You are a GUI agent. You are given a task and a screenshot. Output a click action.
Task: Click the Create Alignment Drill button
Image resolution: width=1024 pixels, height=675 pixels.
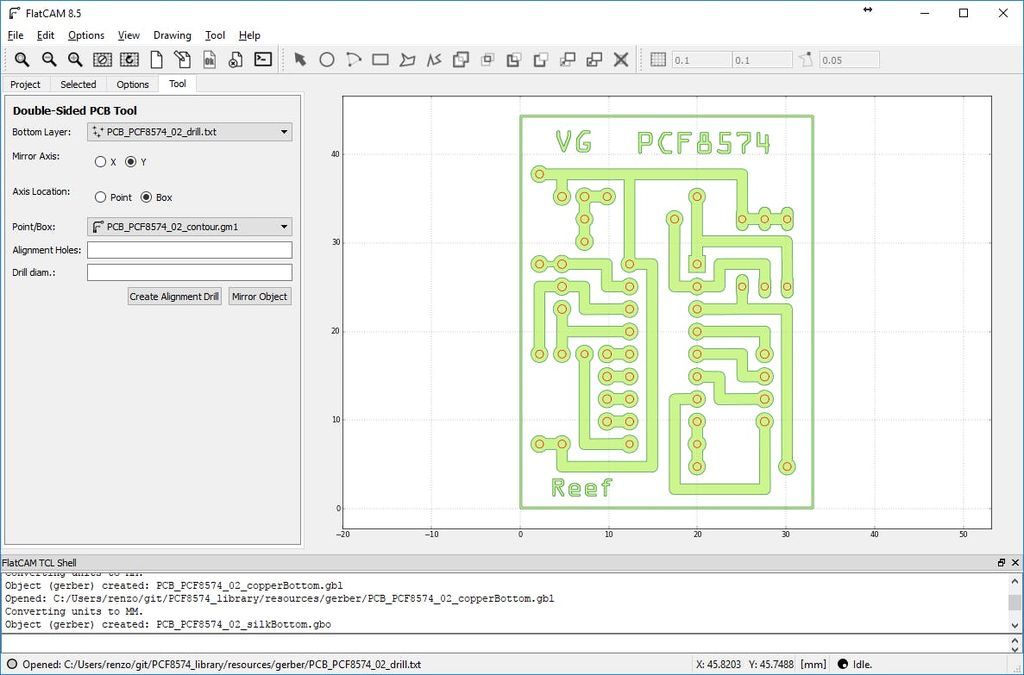pos(174,296)
